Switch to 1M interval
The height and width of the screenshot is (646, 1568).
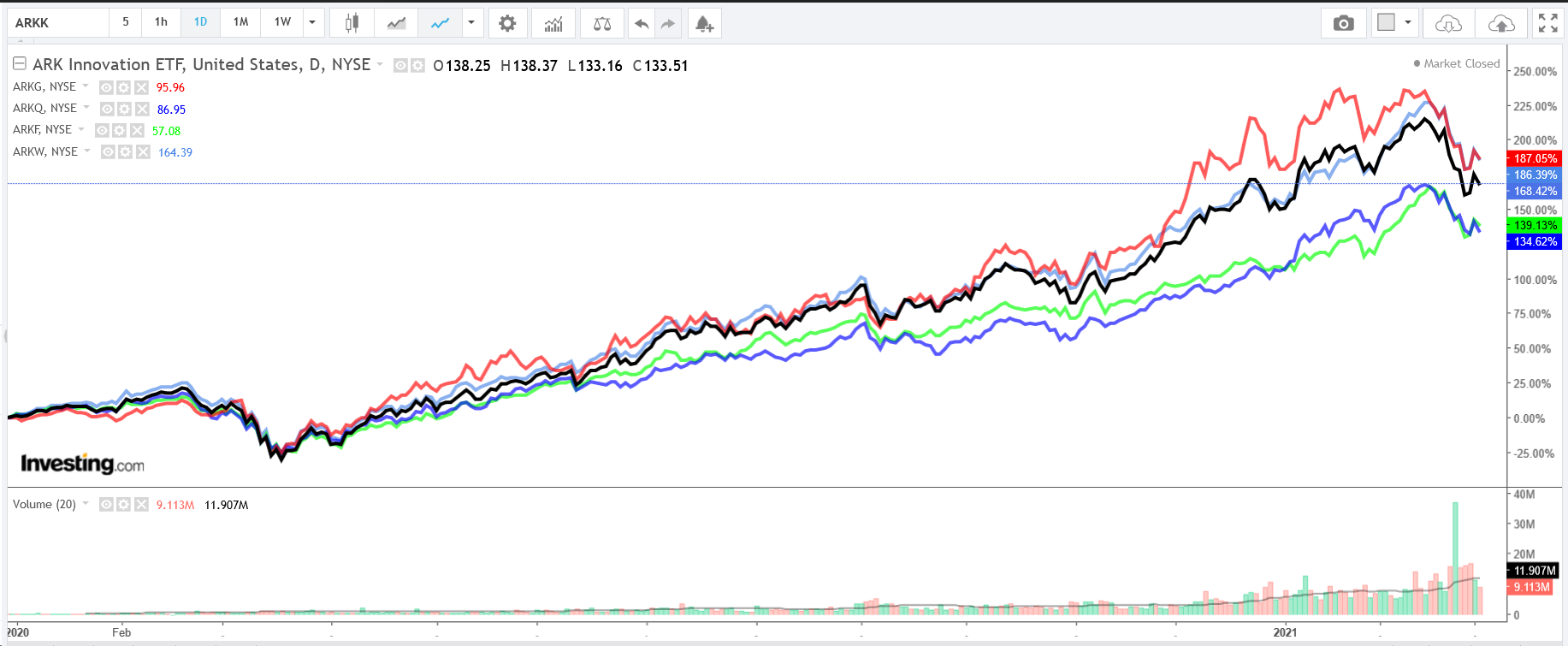240,22
